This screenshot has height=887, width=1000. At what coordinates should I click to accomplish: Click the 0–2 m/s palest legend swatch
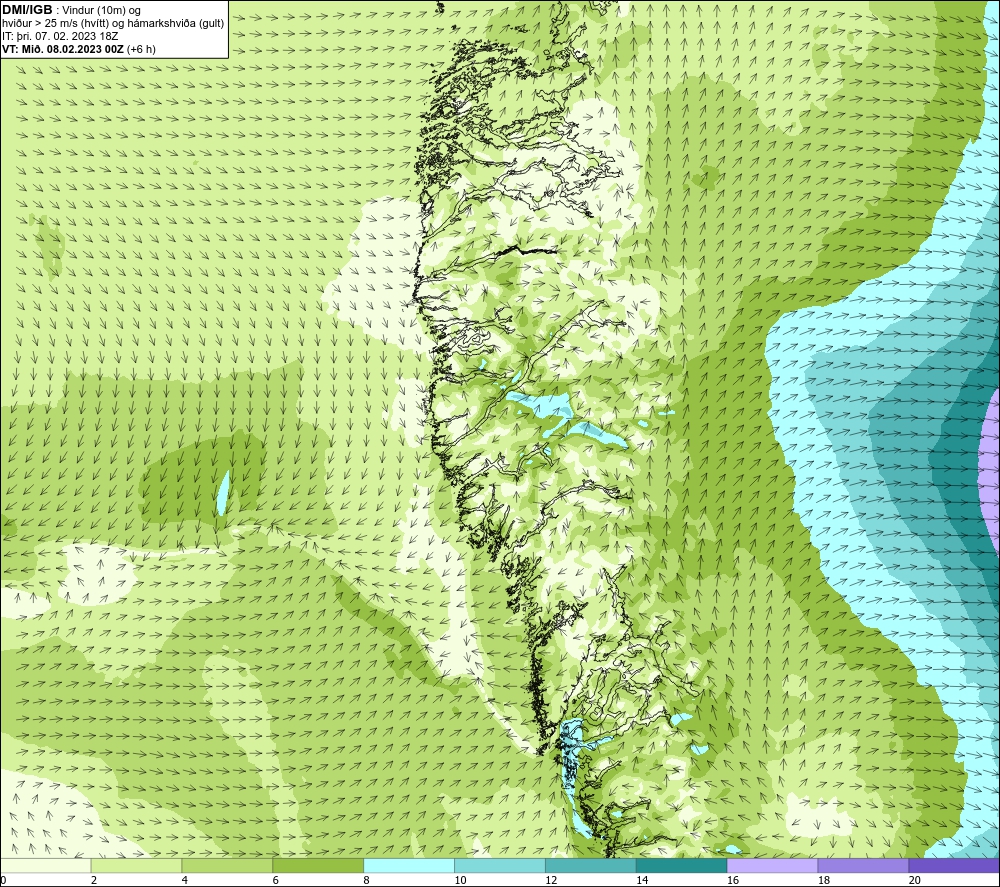pos(46,866)
